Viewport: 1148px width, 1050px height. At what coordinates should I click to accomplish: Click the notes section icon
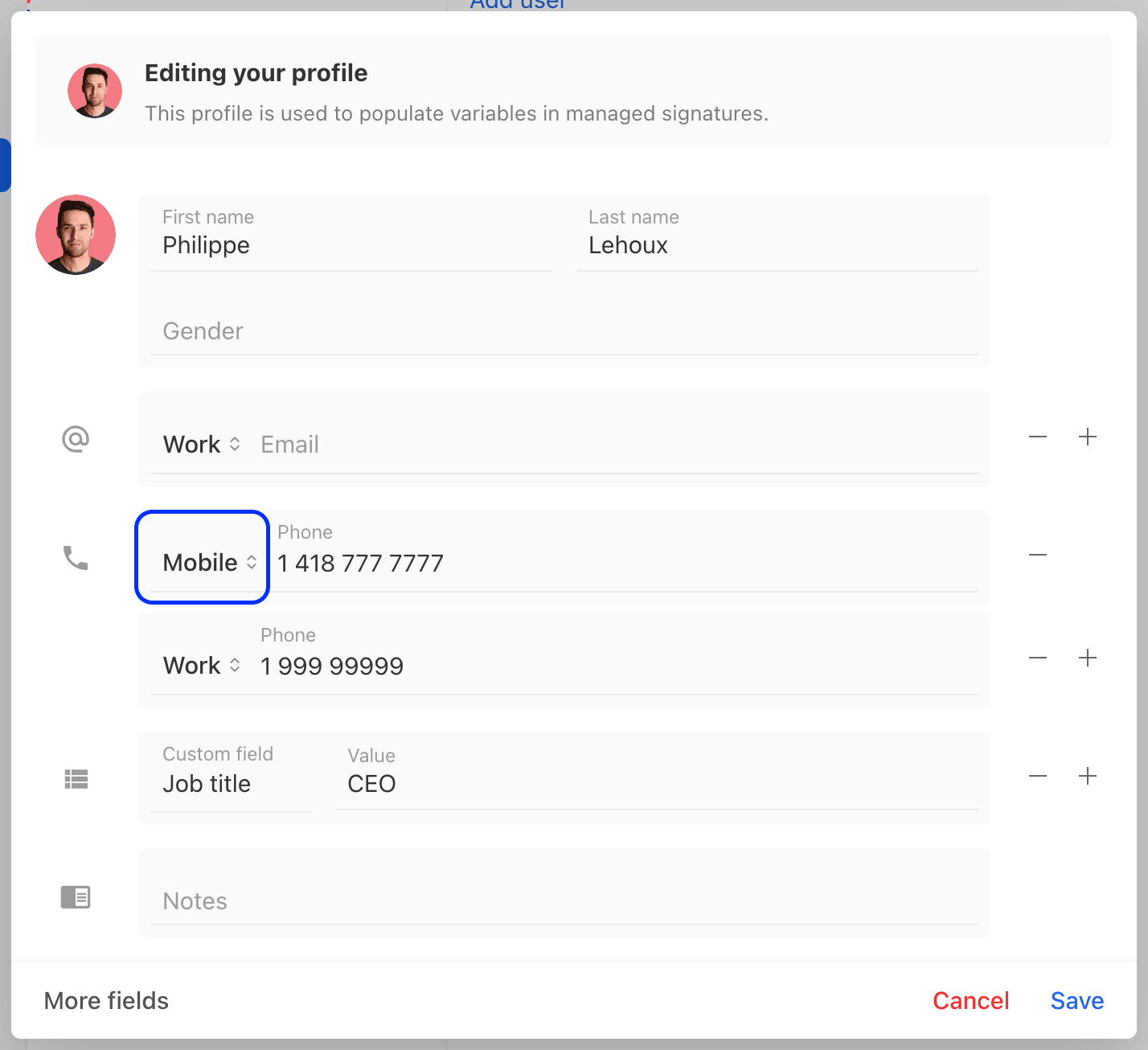point(76,896)
